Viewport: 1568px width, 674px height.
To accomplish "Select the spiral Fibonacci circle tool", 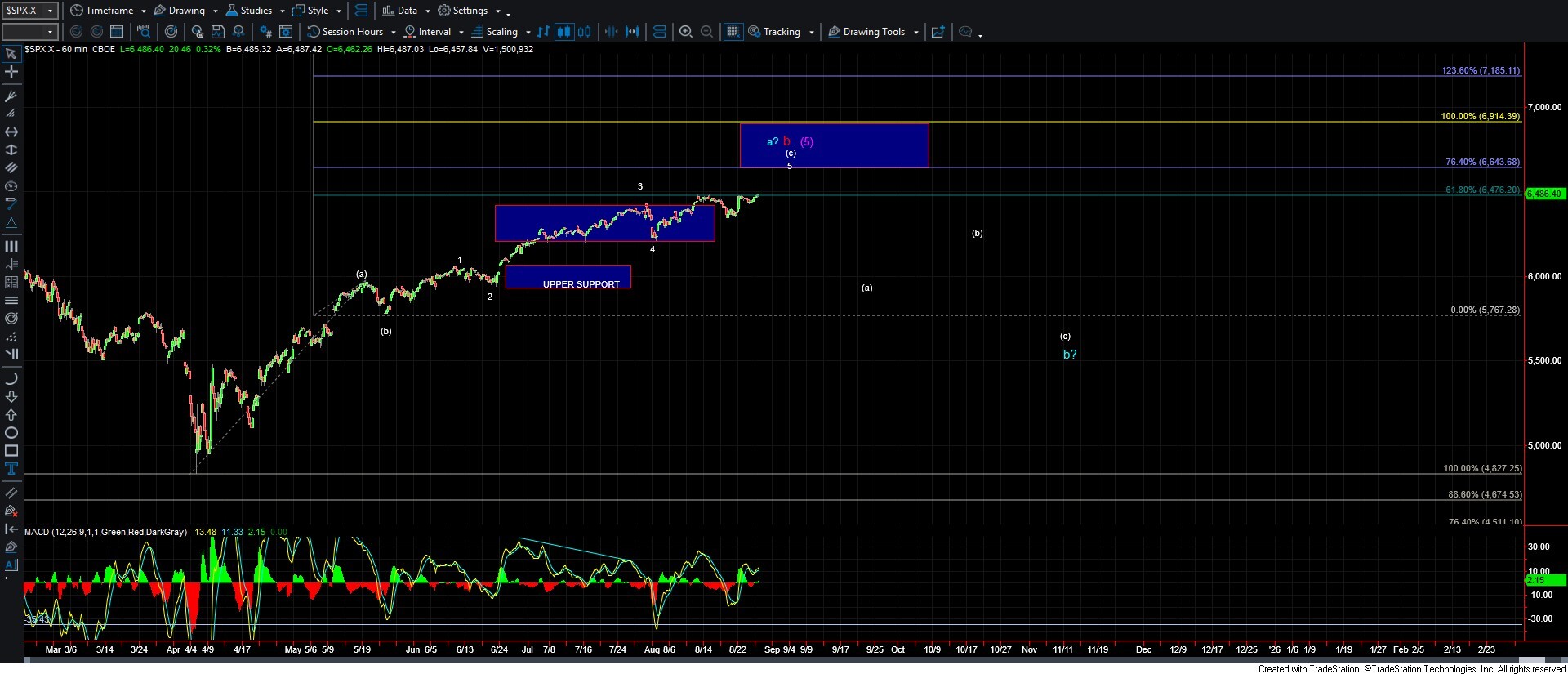I will (x=11, y=318).
